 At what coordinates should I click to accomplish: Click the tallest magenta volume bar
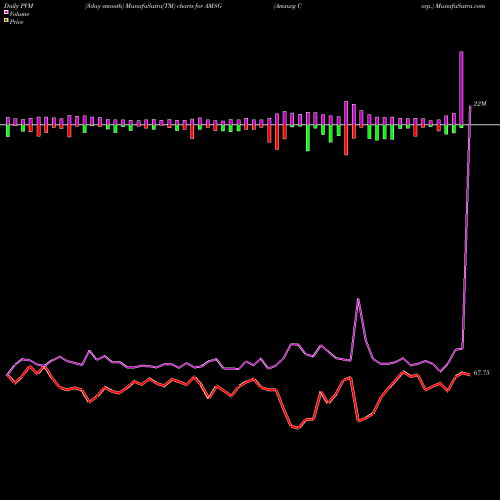[461, 88]
